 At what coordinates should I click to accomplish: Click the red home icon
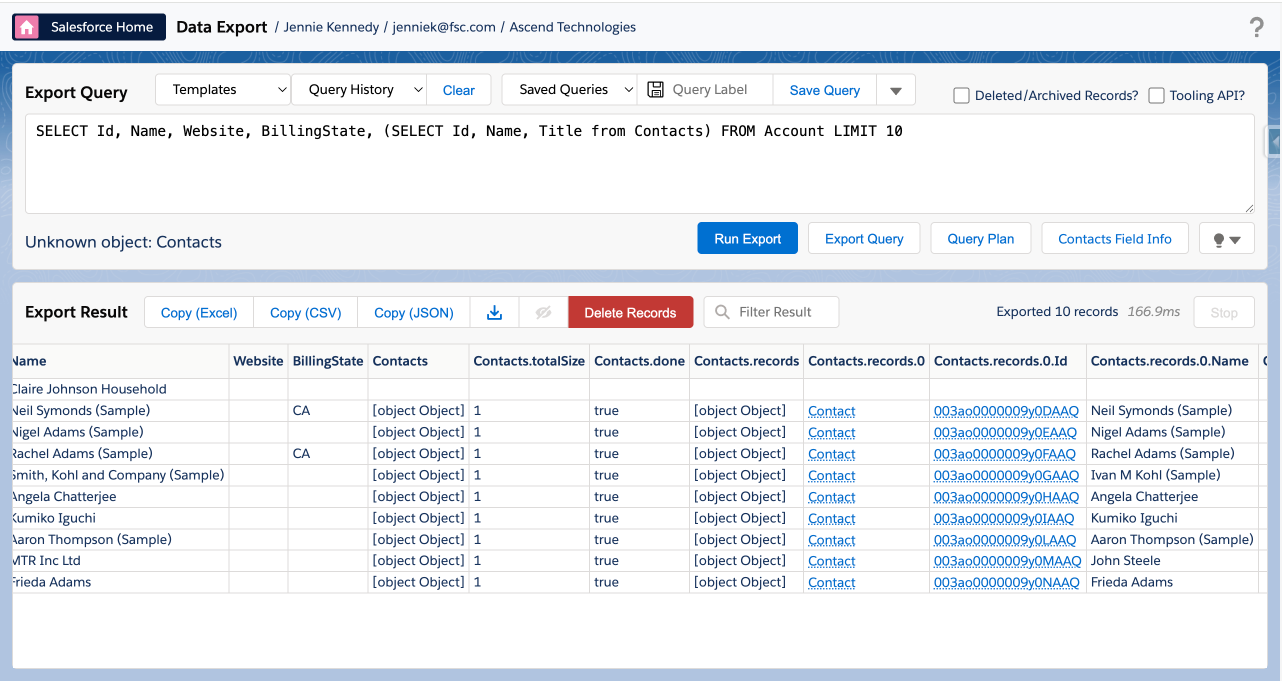tap(25, 26)
